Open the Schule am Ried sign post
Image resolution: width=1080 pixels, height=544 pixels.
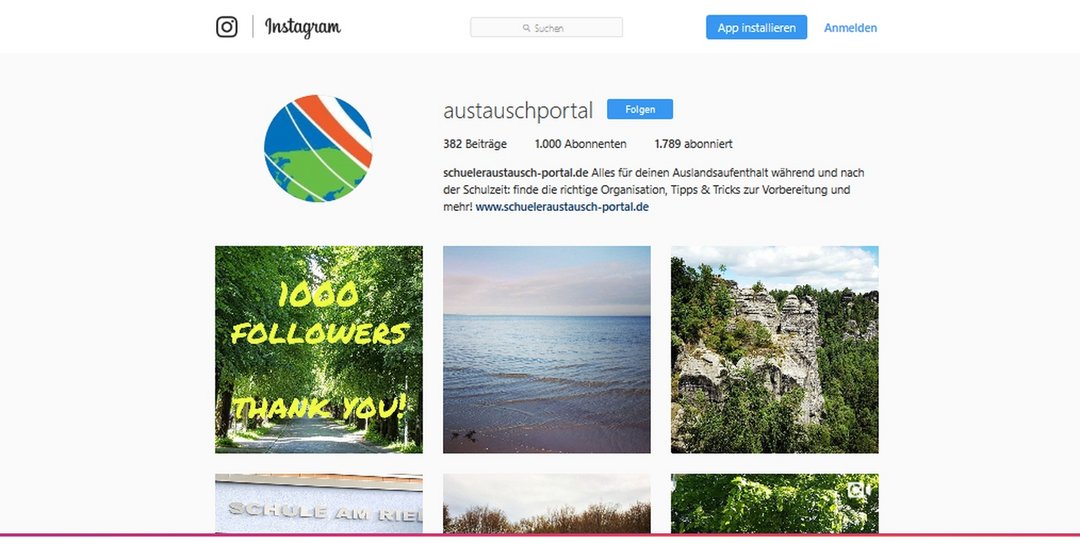(x=319, y=503)
